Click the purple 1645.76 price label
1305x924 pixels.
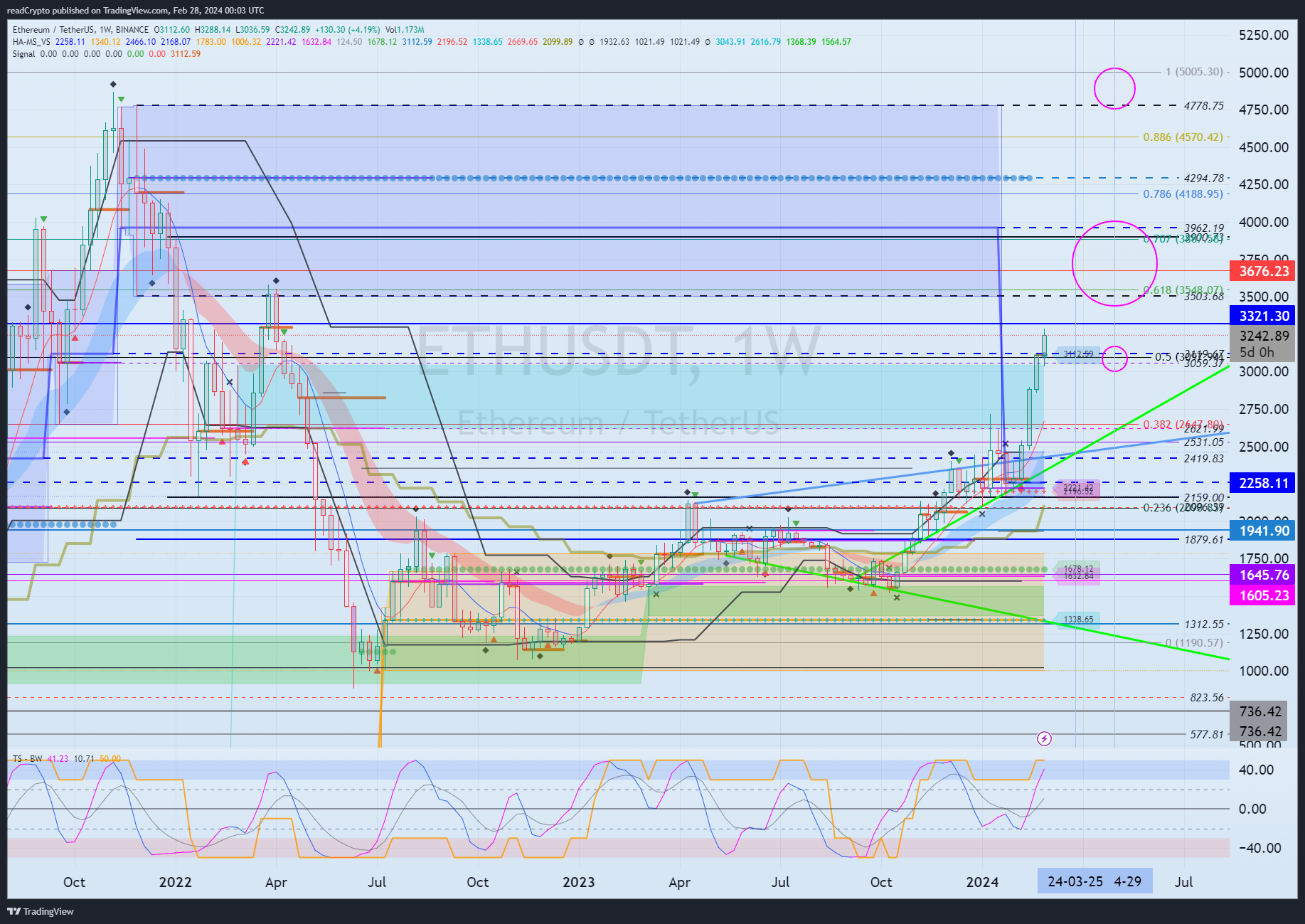(x=1264, y=575)
